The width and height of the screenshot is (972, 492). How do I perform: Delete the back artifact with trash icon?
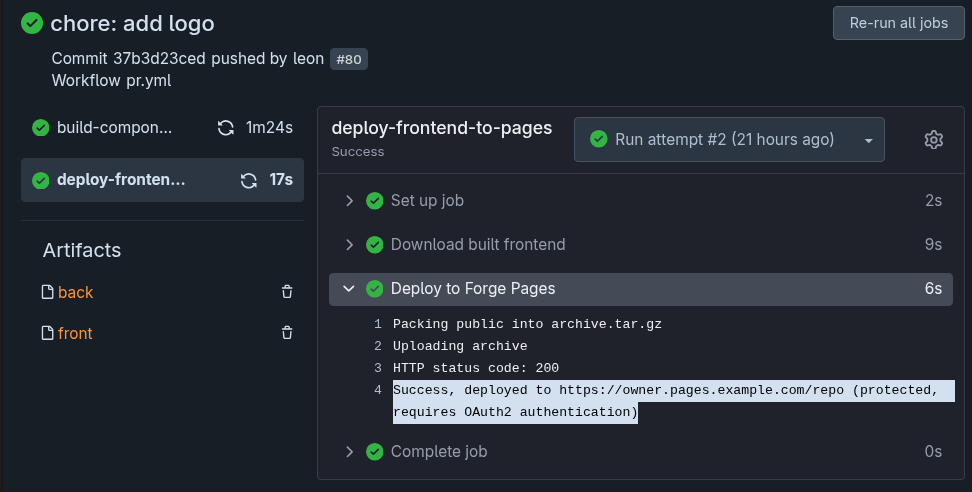tap(287, 292)
